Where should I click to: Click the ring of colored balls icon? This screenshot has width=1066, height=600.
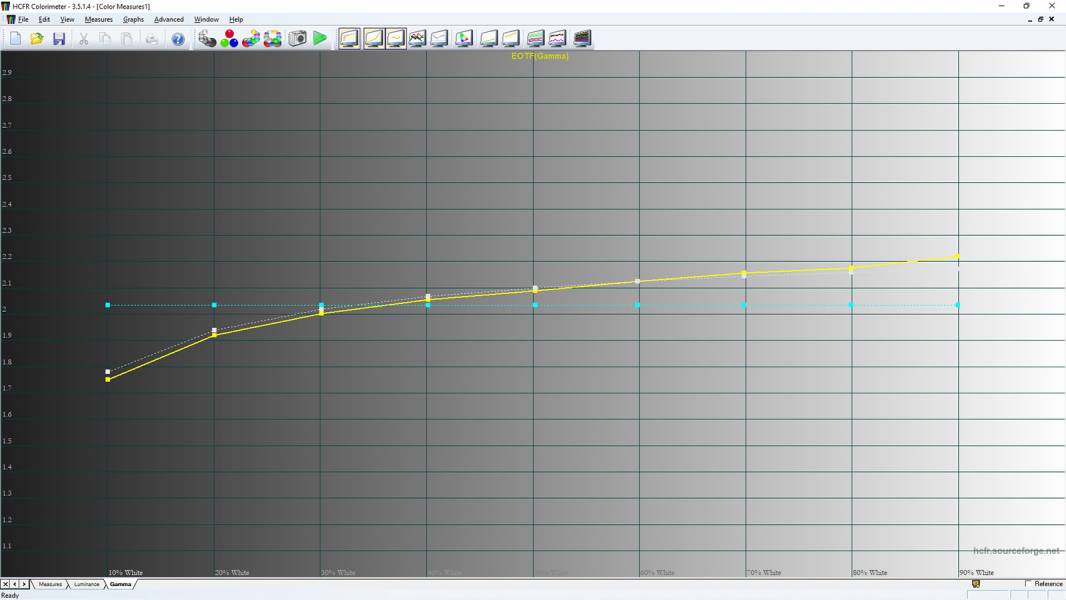(273, 39)
